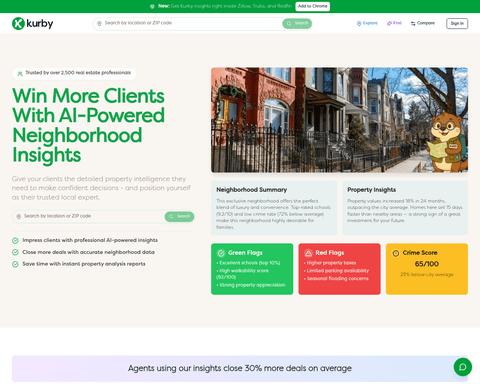Click the Crime Score heading

coord(420,253)
